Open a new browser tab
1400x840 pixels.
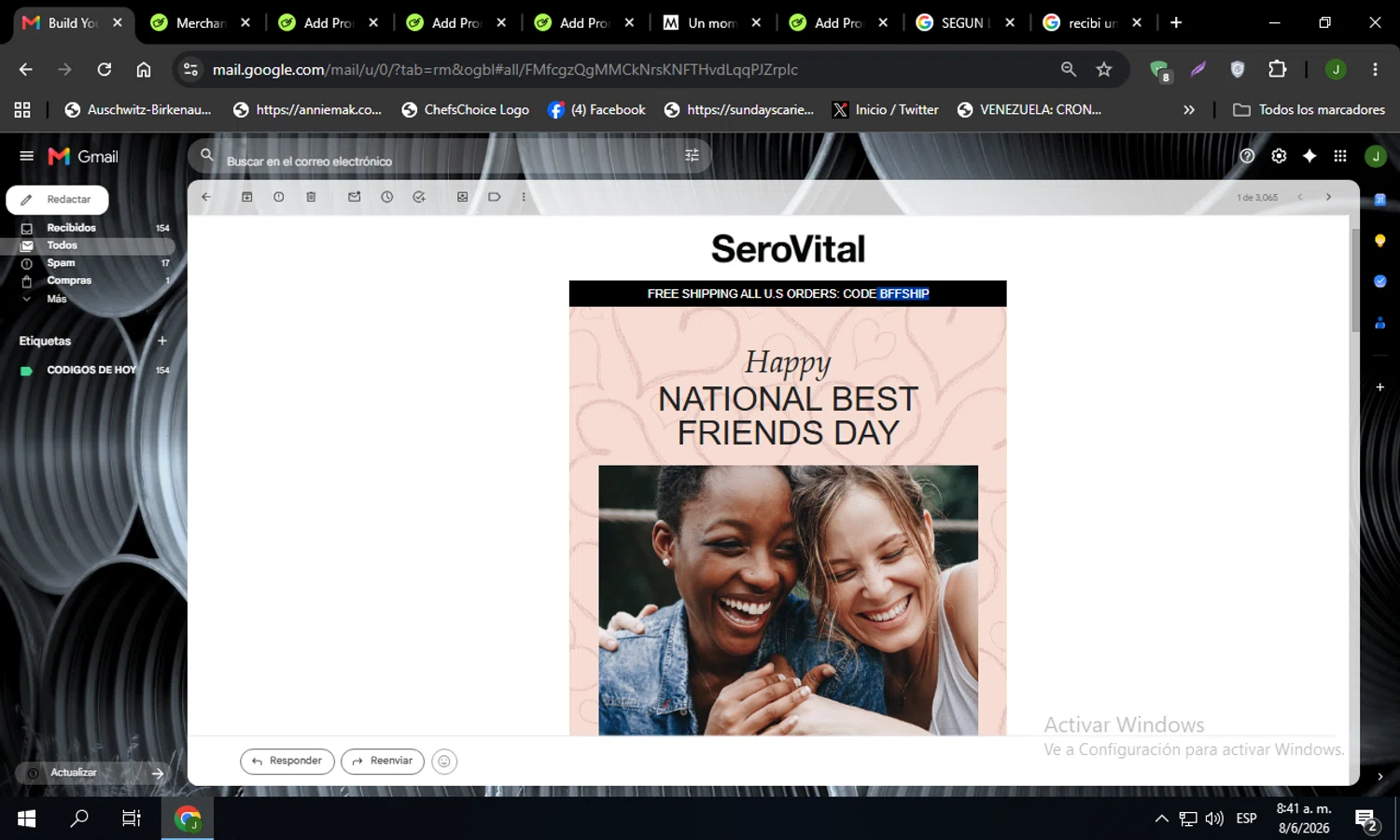(x=1176, y=22)
